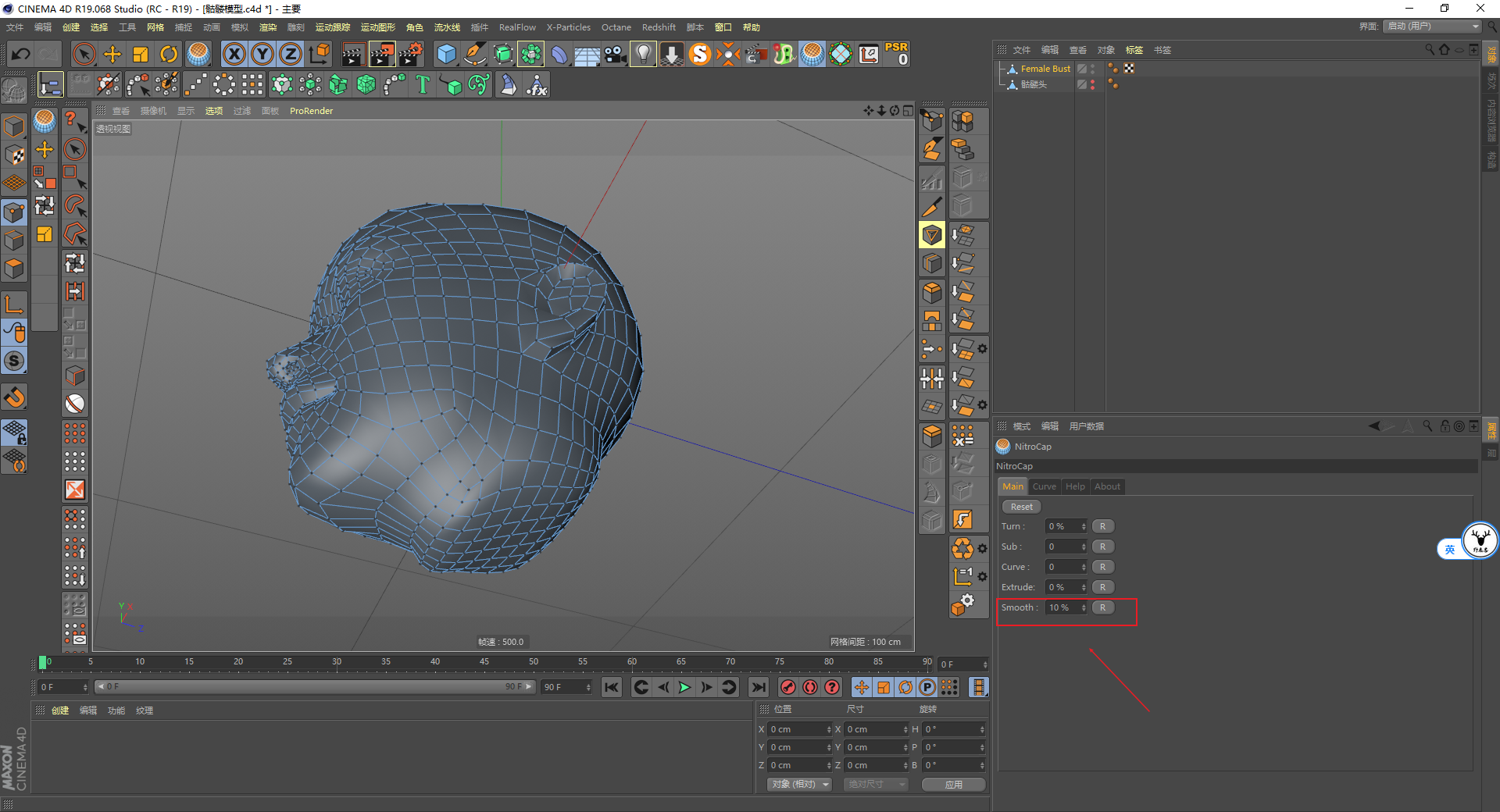Click the 应用 apply button
The height and width of the screenshot is (812, 1500).
click(953, 784)
